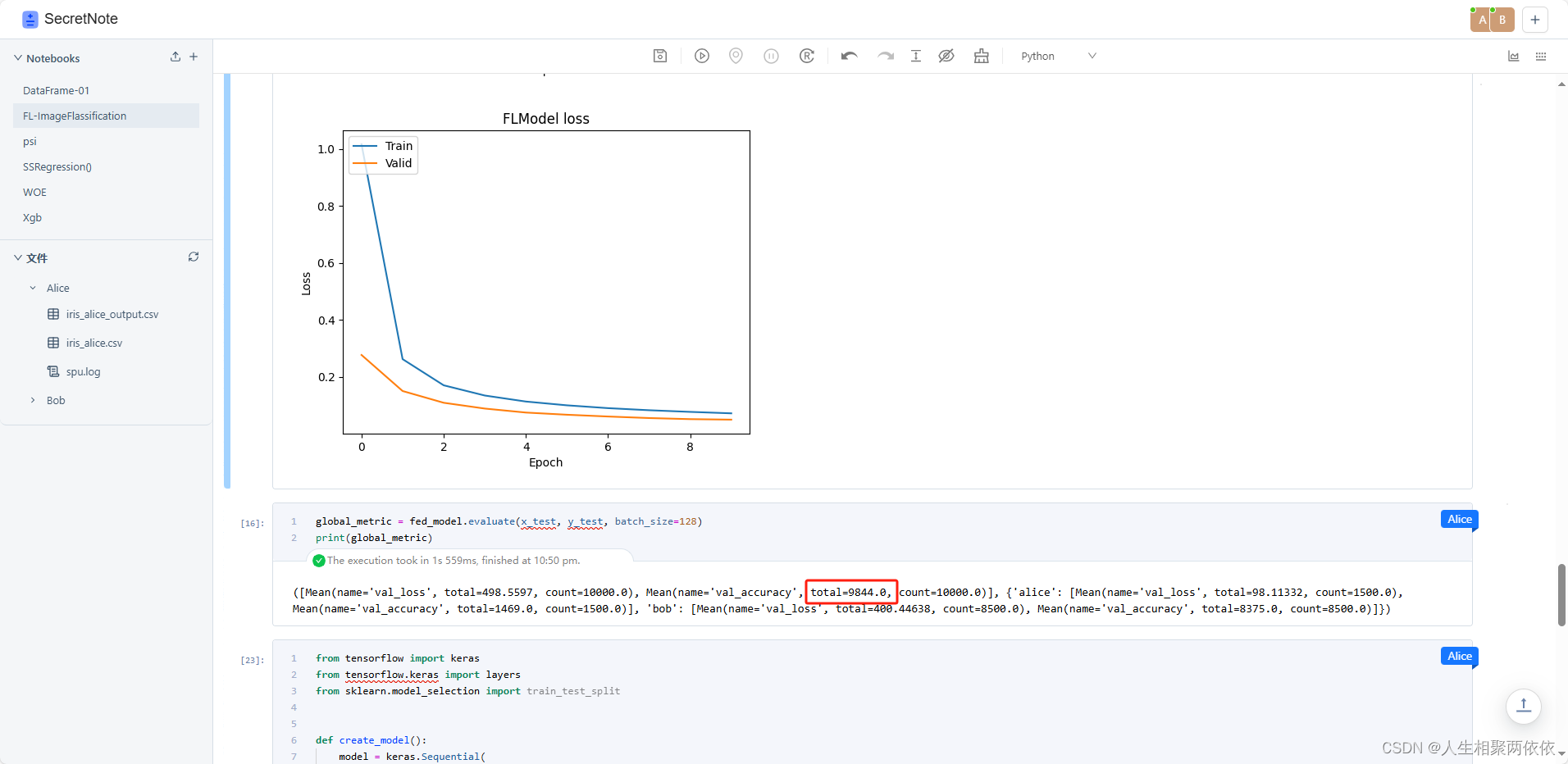Click the A node avatar
Screen dimensions: 1568x764
(1482, 20)
